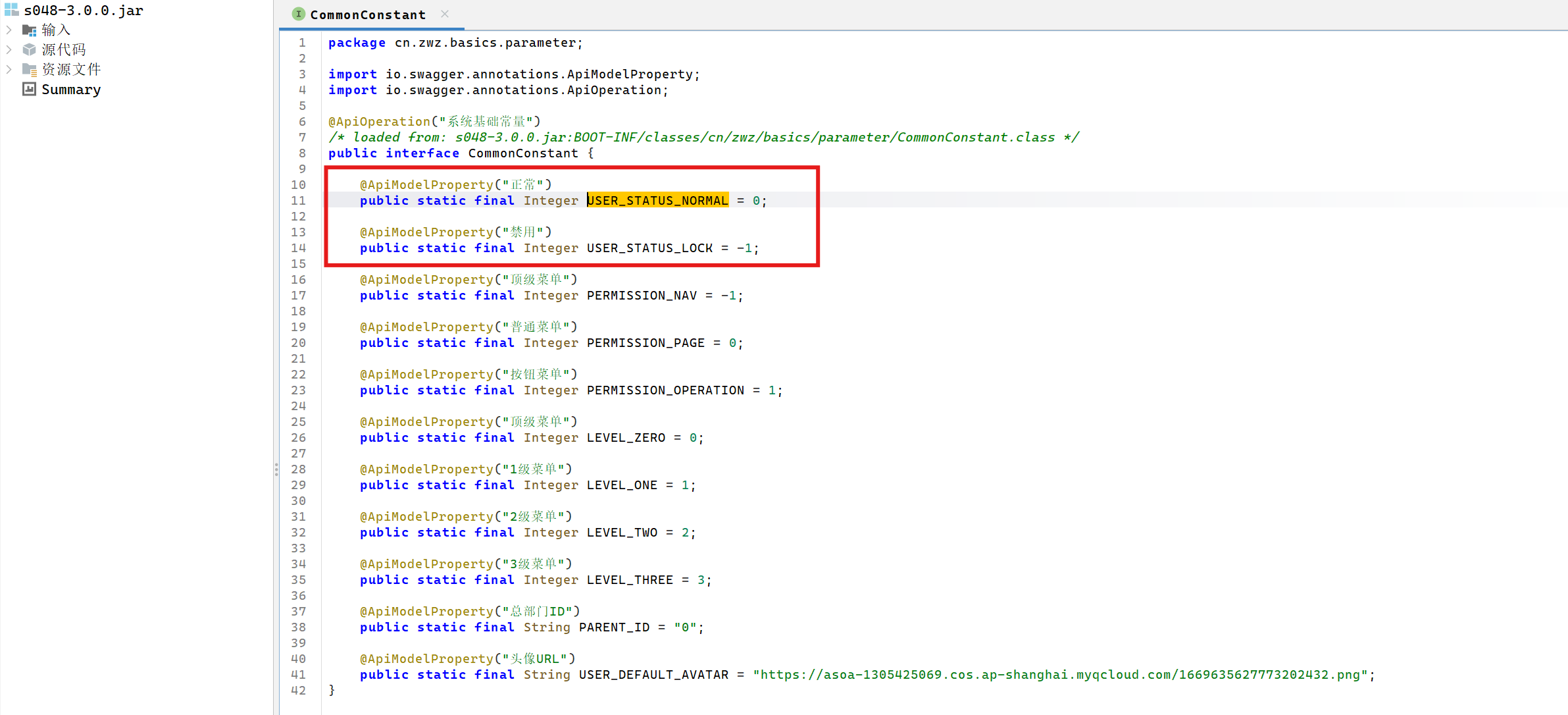Expand the 输入 tree node

coord(9,30)
